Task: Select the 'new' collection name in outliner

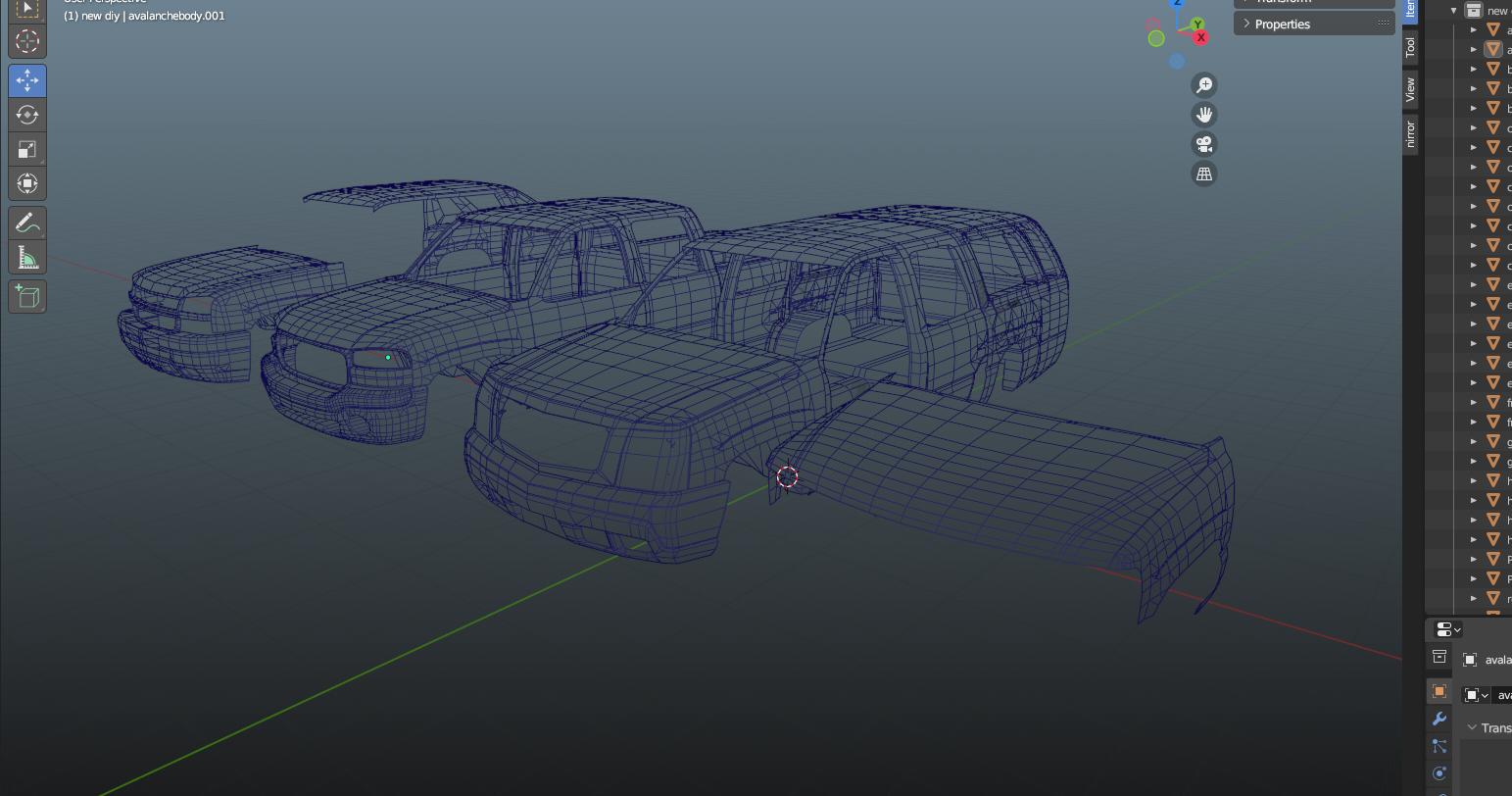Action: click(1499, 11)
